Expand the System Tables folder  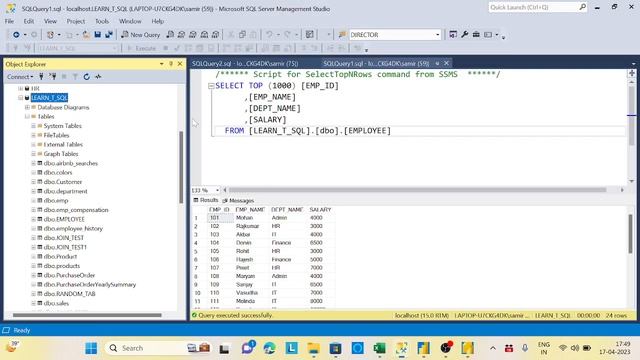[x=33, y=126]
